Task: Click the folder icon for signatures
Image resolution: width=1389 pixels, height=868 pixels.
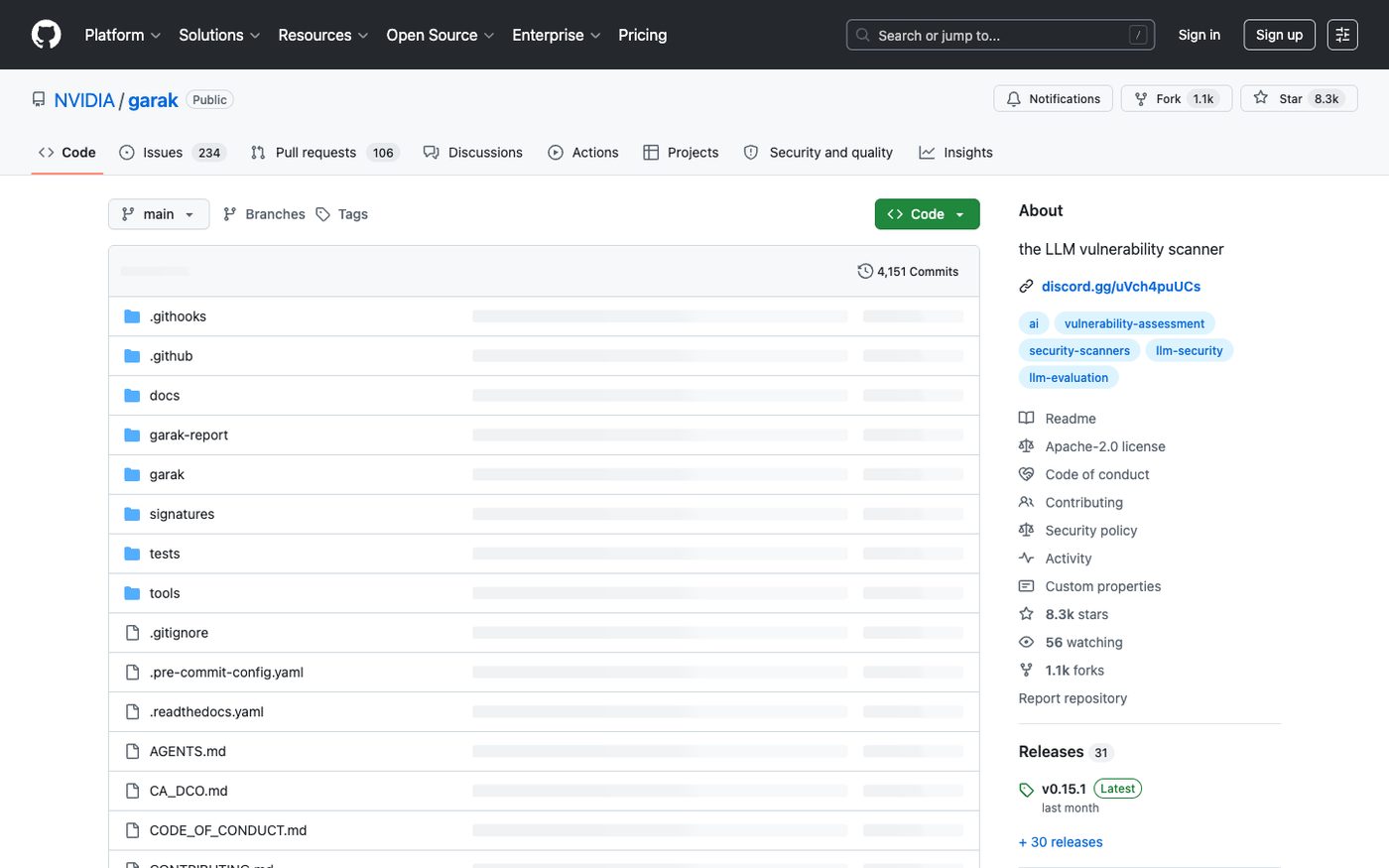Action: pos(132,514)
